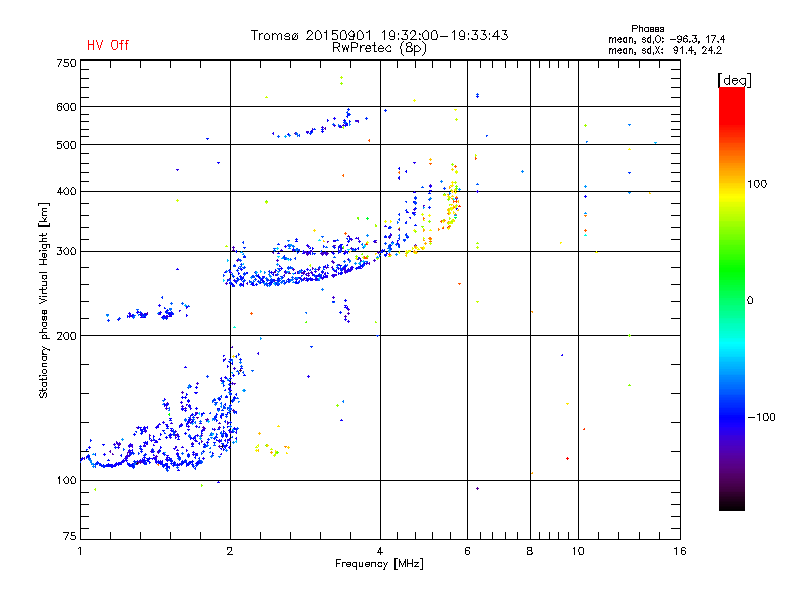Click the 'Phases' header label
The width and height of the screenshot is (800, 600).
647,29
